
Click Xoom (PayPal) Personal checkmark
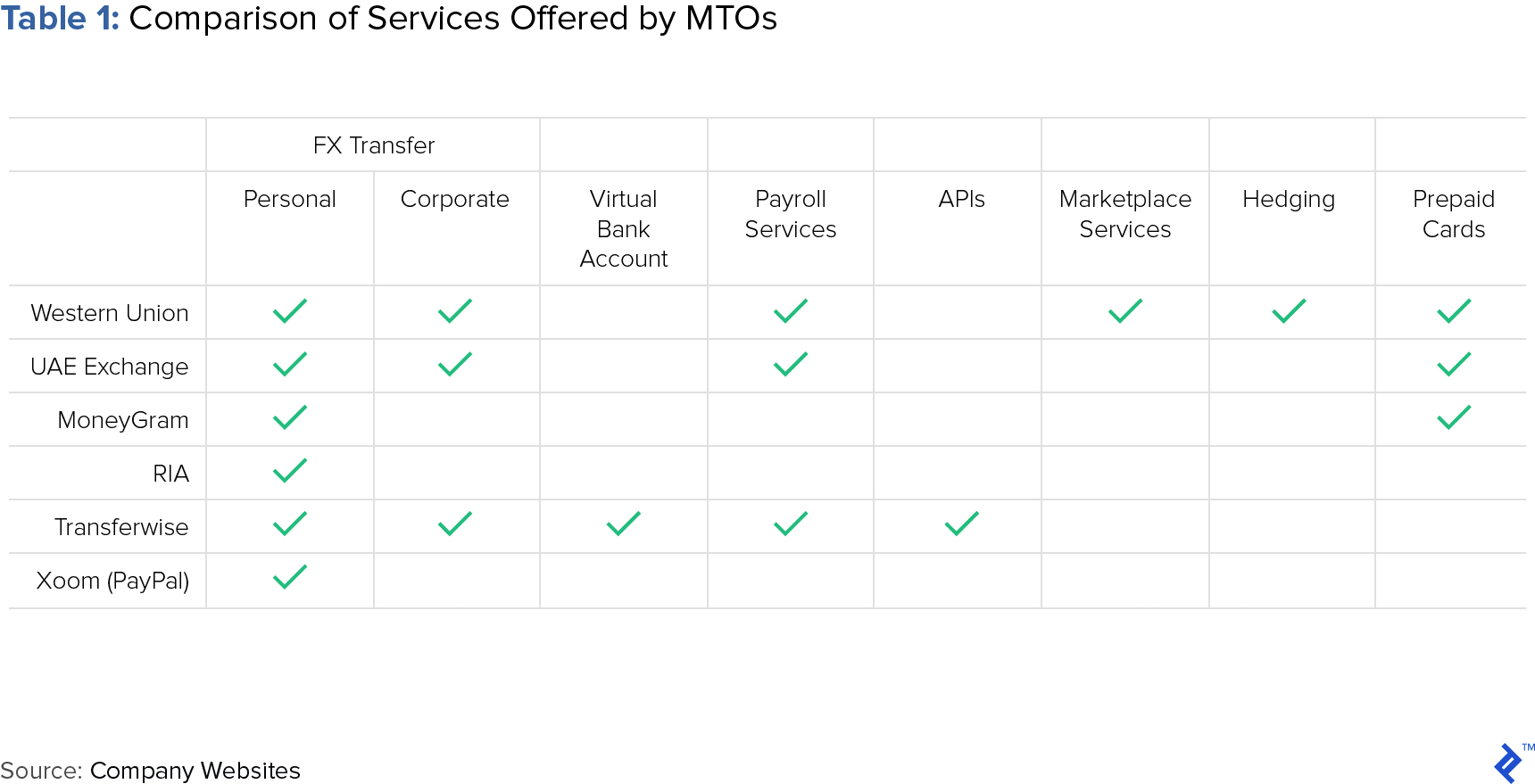click(290, 577)
